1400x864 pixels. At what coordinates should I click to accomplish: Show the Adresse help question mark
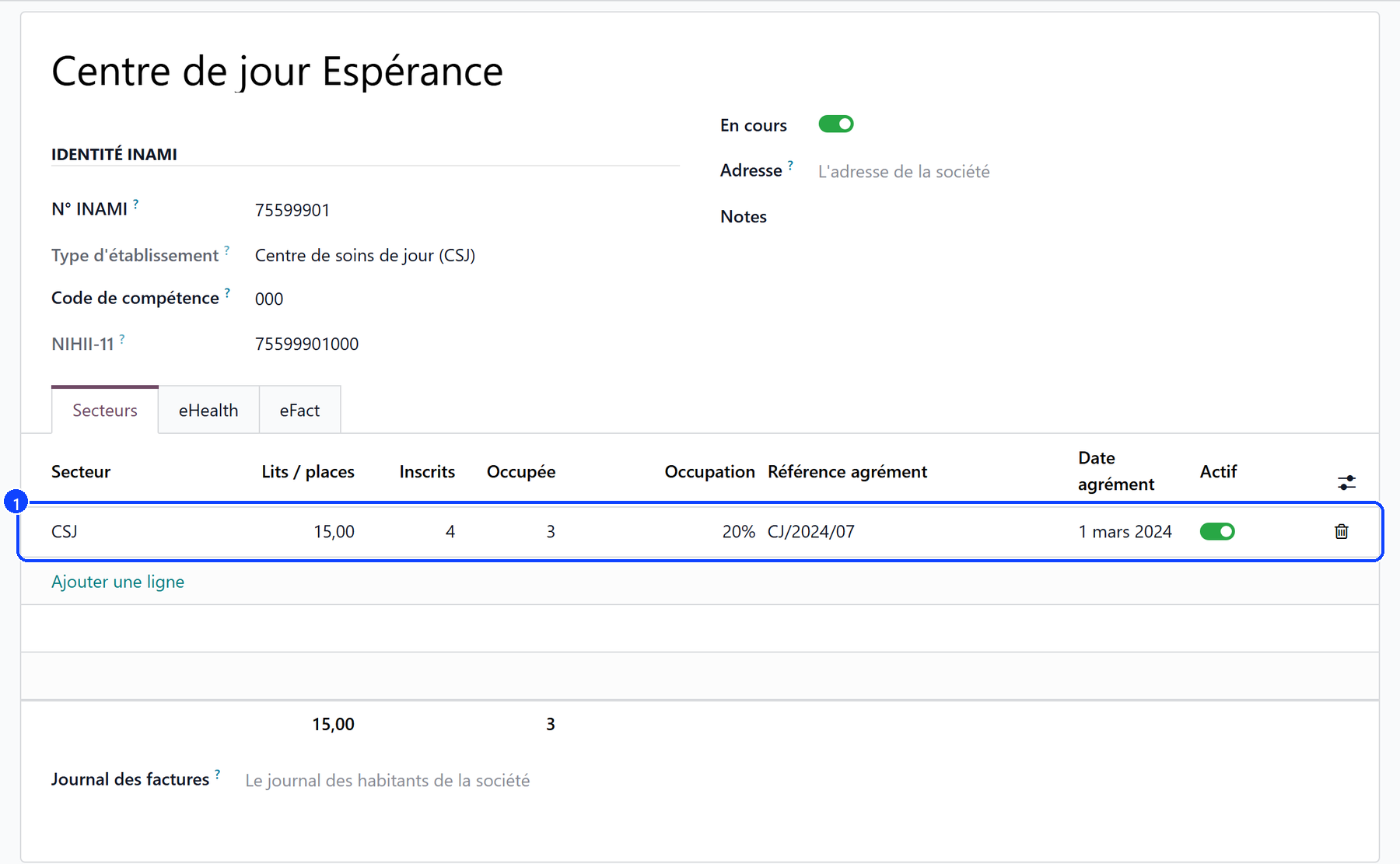pos(790,165)
